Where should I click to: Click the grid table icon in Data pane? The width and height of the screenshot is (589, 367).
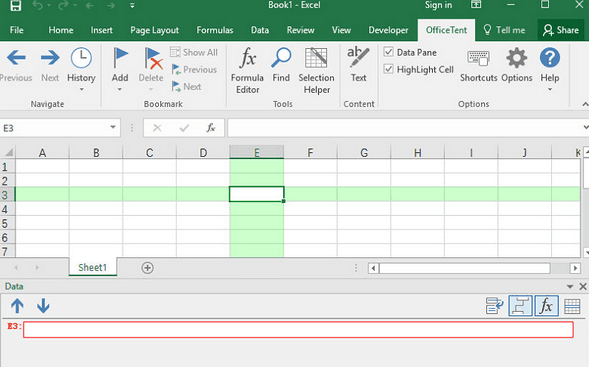tap(572, 306)
